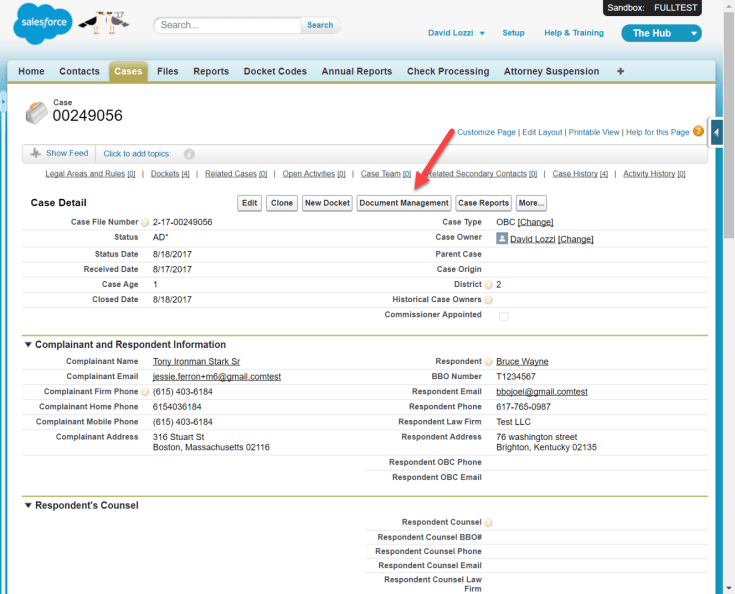
Task: Open the David Lozzi user menu
Action: (x=456, y=33)
